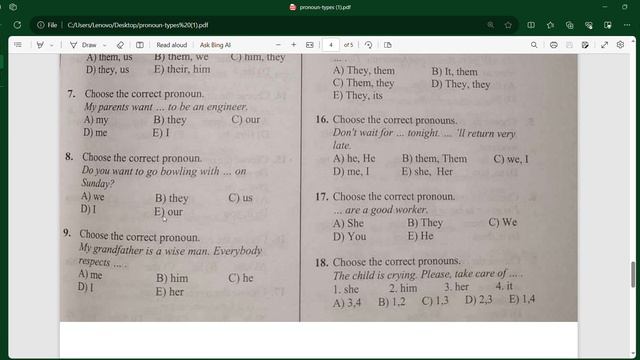Open the page view option
640x360 pixels.
140,45
